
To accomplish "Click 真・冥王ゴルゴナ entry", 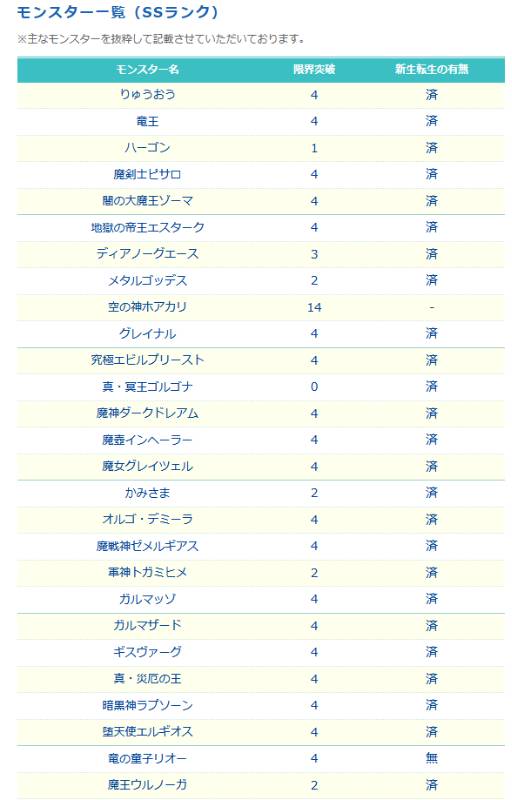I will click(x=147, y=387).
